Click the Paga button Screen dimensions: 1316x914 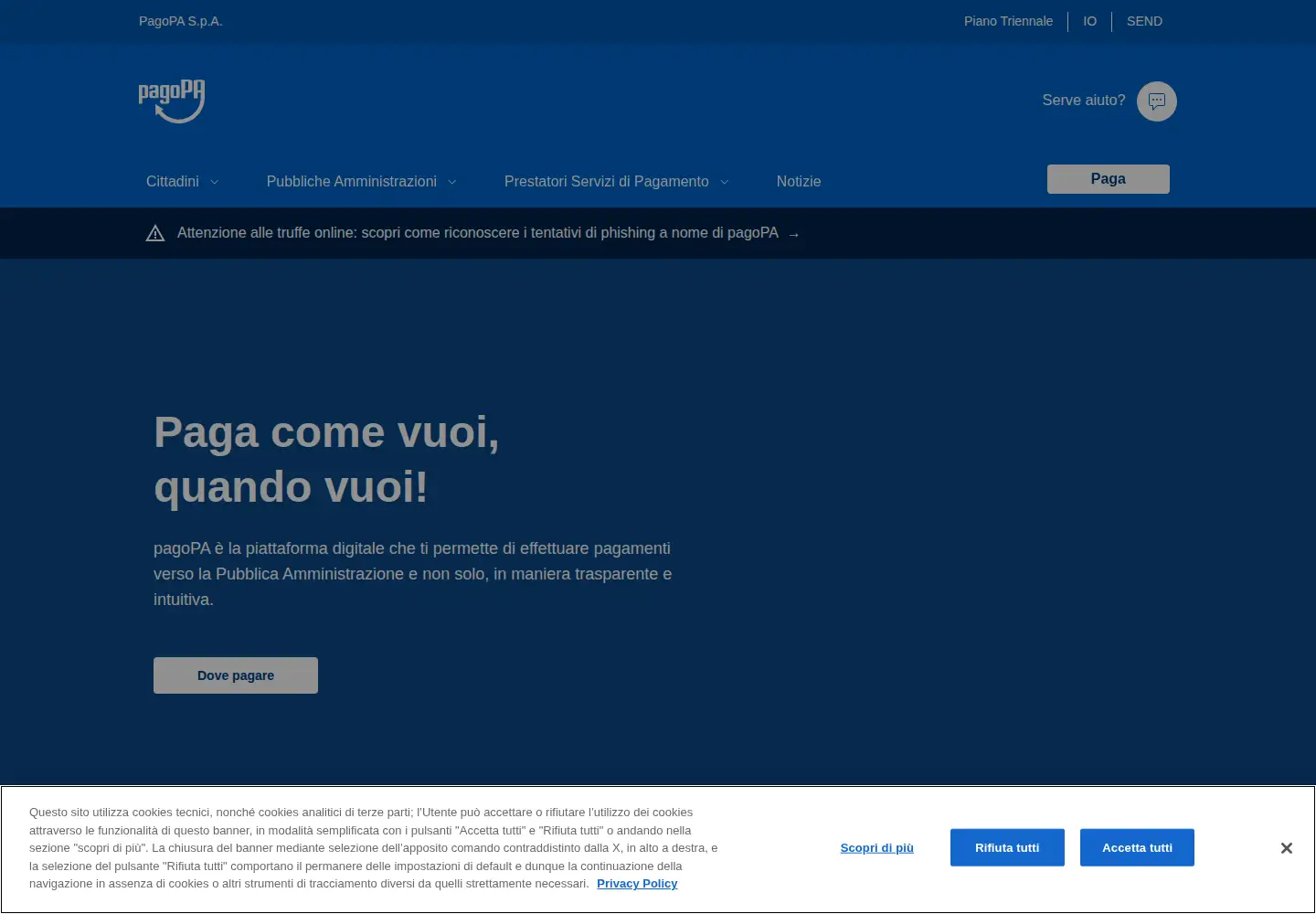[1109, 179]
